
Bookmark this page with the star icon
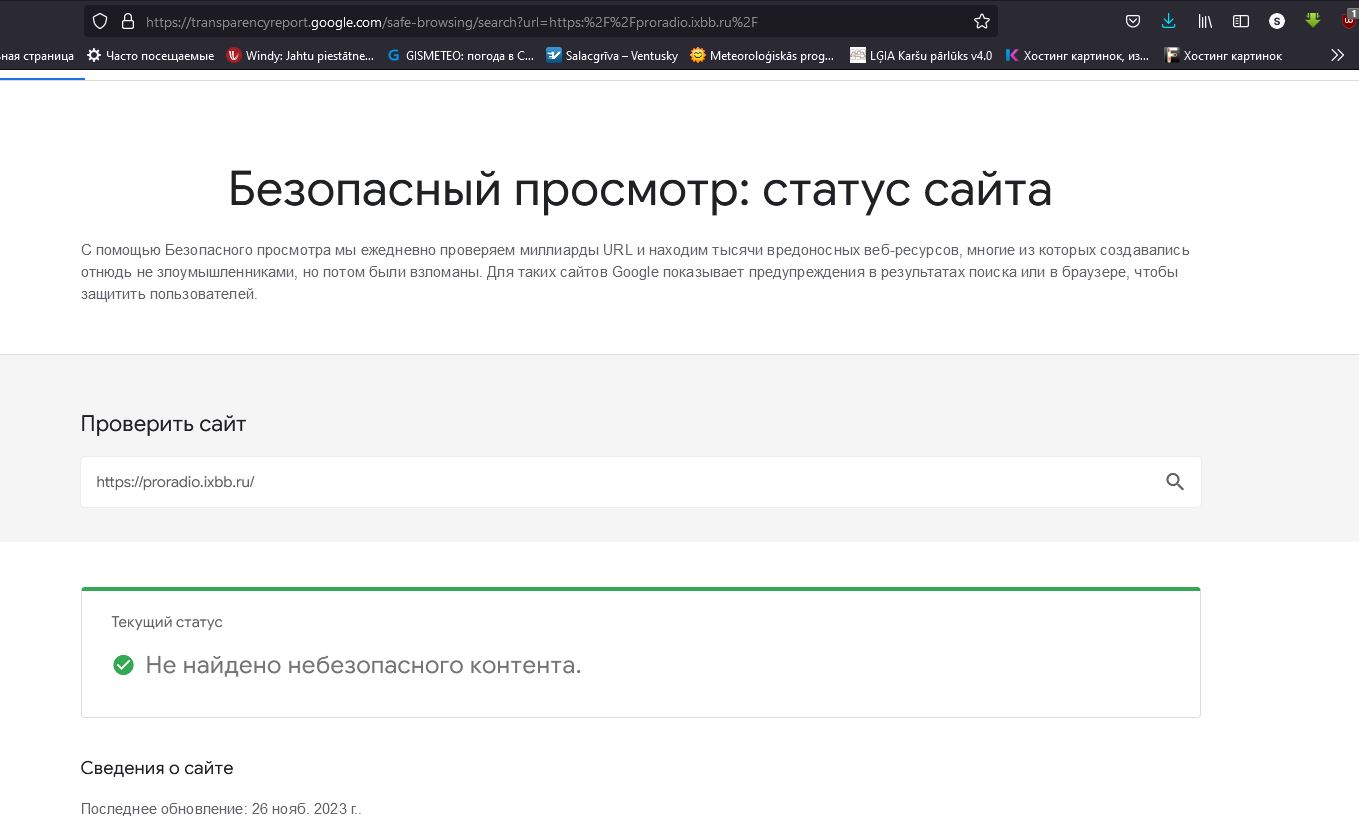(x=982, y=21)
